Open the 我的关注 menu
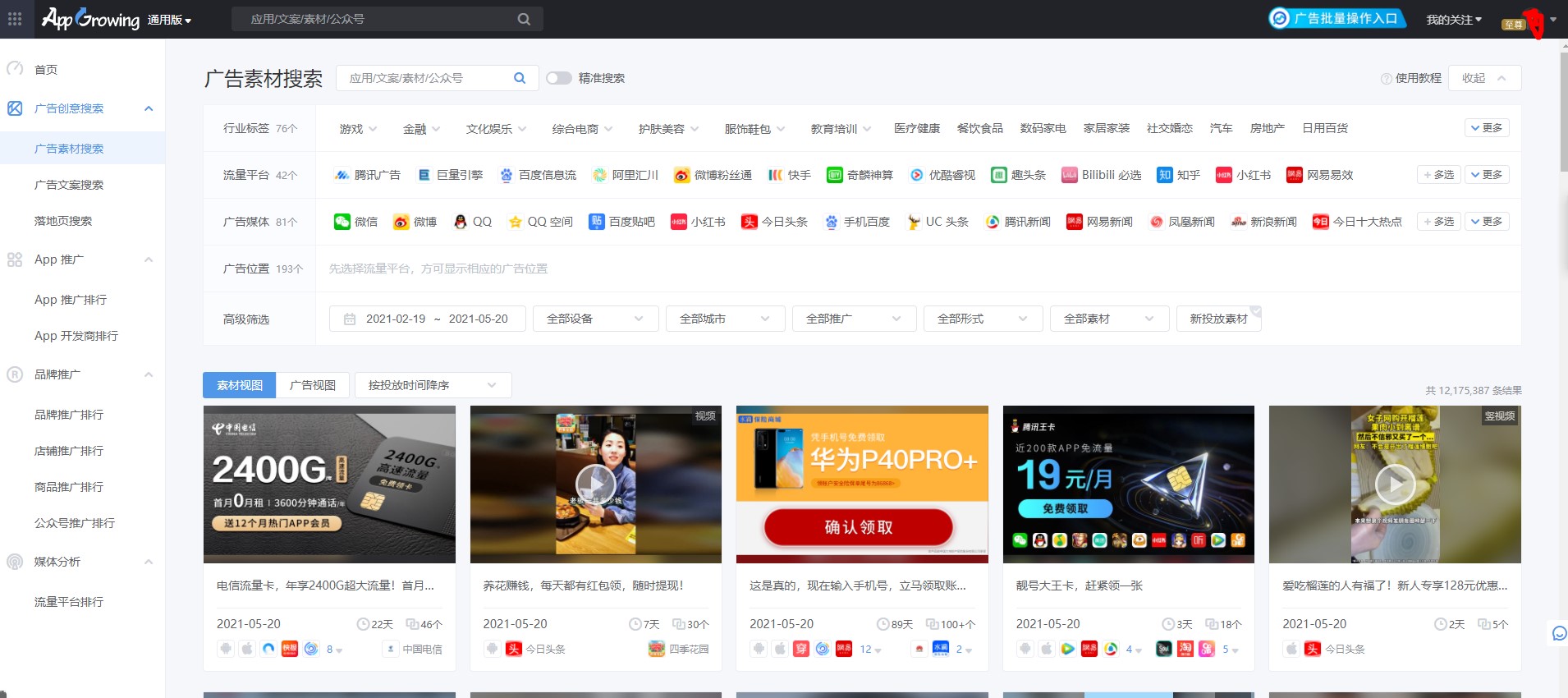This screenshot has width=1568, height=698. [x=1454, y=20]
